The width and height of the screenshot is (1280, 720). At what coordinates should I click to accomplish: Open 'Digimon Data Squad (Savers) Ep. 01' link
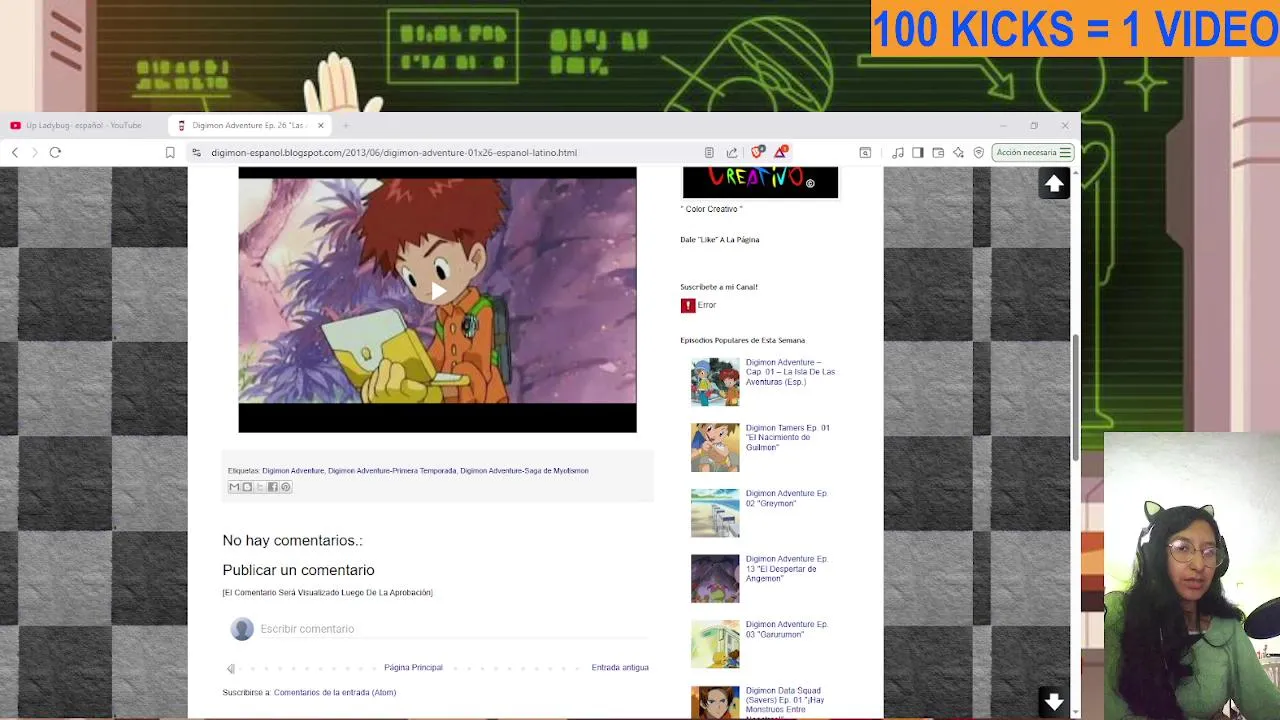click(785, 700)
